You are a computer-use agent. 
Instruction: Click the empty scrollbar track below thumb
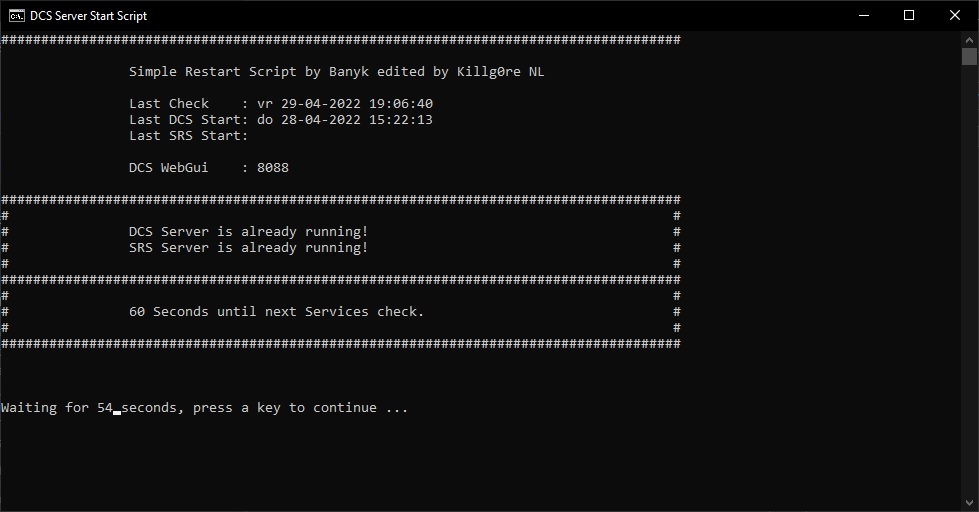969,300
